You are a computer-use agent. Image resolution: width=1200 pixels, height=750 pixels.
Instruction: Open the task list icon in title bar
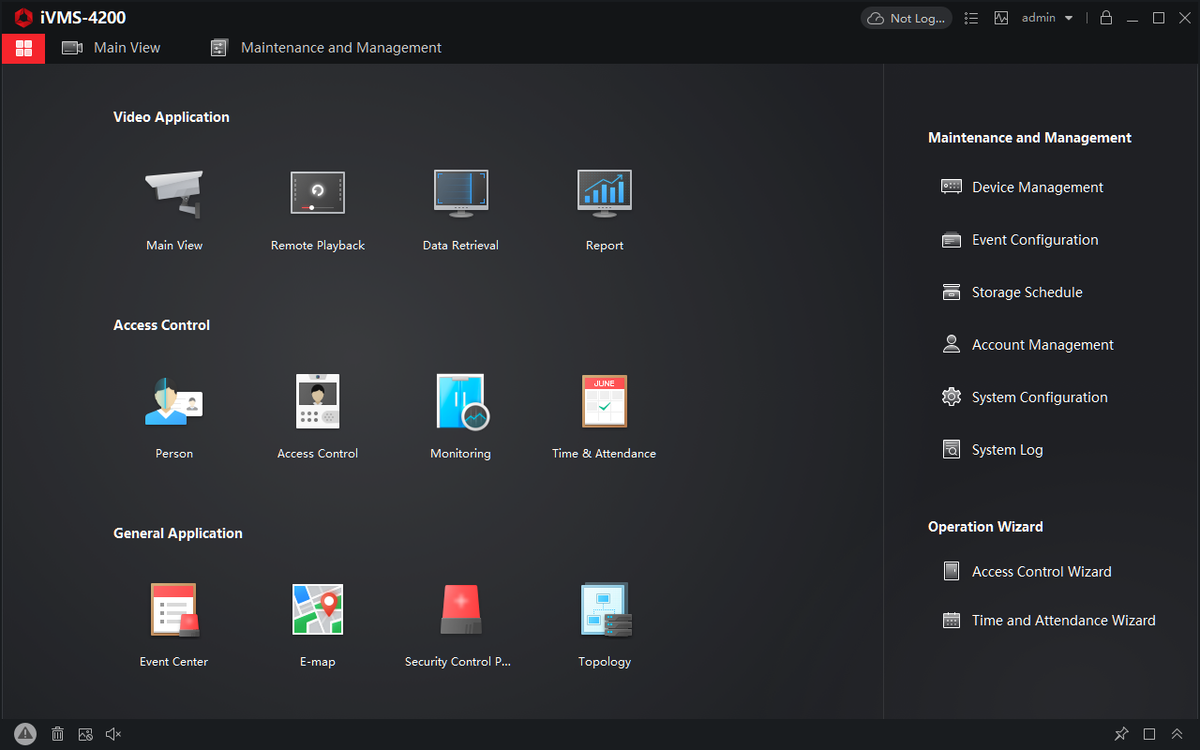click(971, 18)
